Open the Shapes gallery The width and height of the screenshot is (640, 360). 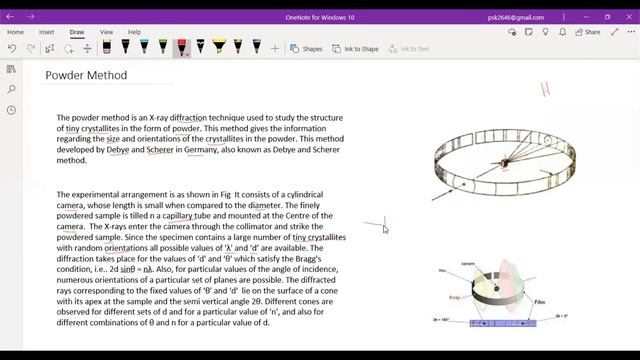click(306, 49)
